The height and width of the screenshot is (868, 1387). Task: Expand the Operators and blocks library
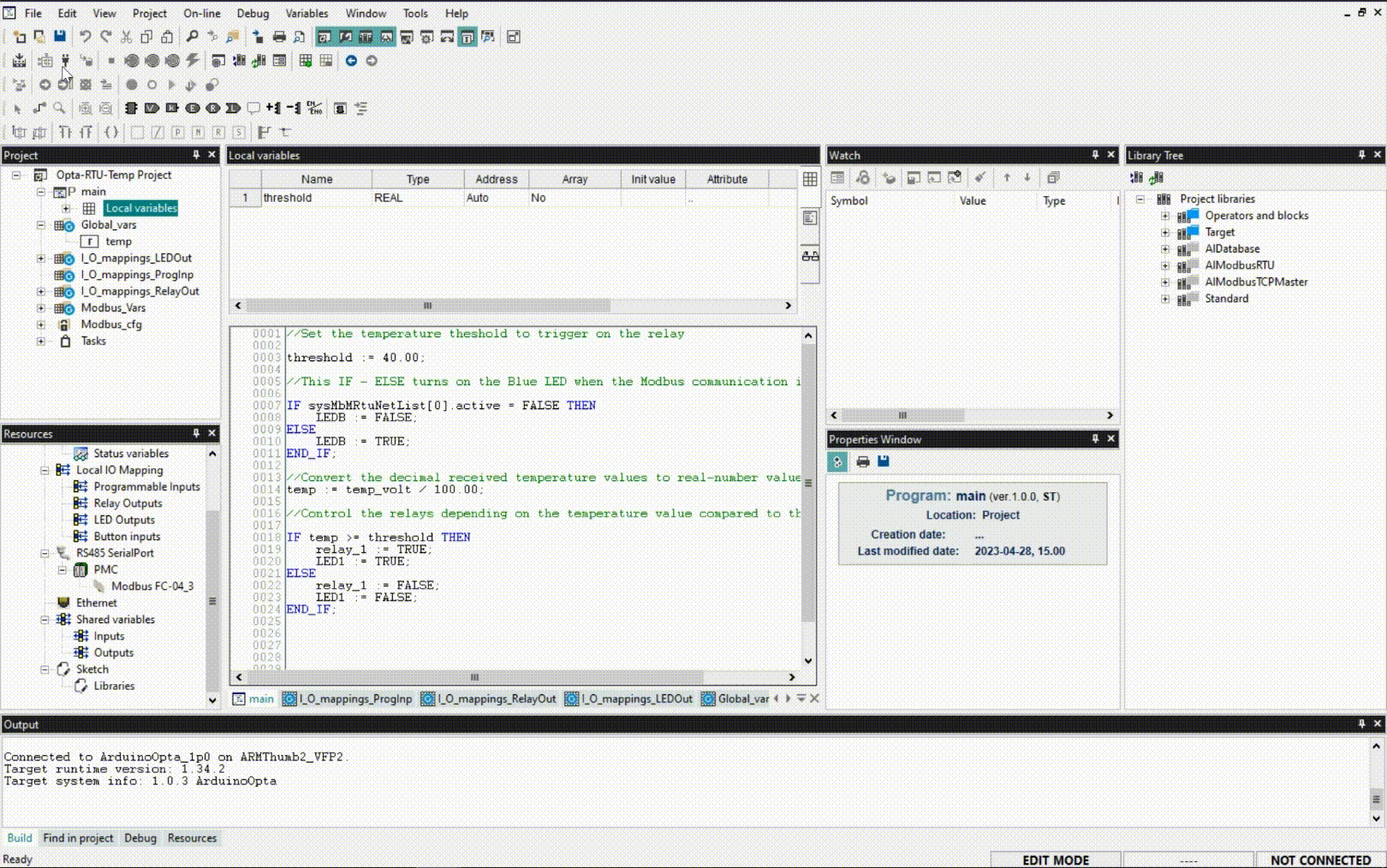tap(1165, 216)
